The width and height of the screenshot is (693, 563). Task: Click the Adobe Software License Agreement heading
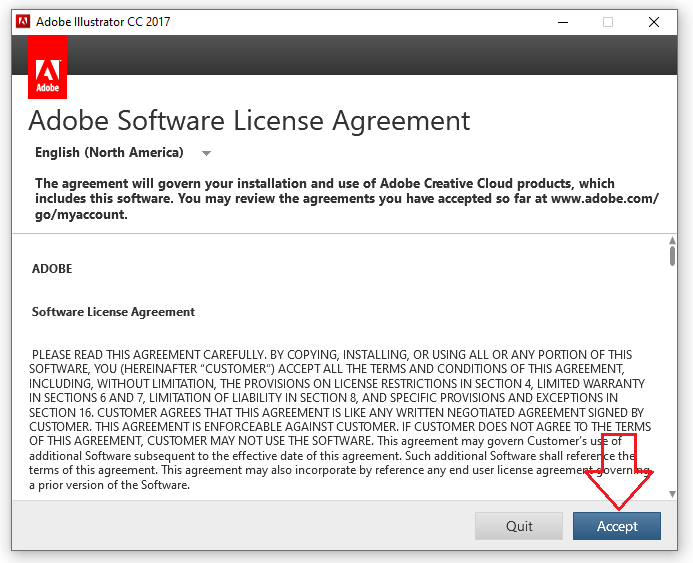pos(249,121)
